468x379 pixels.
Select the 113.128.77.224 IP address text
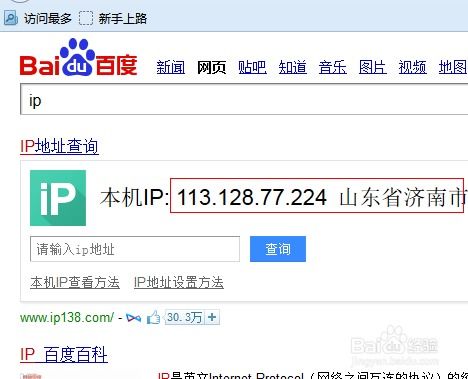[x=252, y=197]
